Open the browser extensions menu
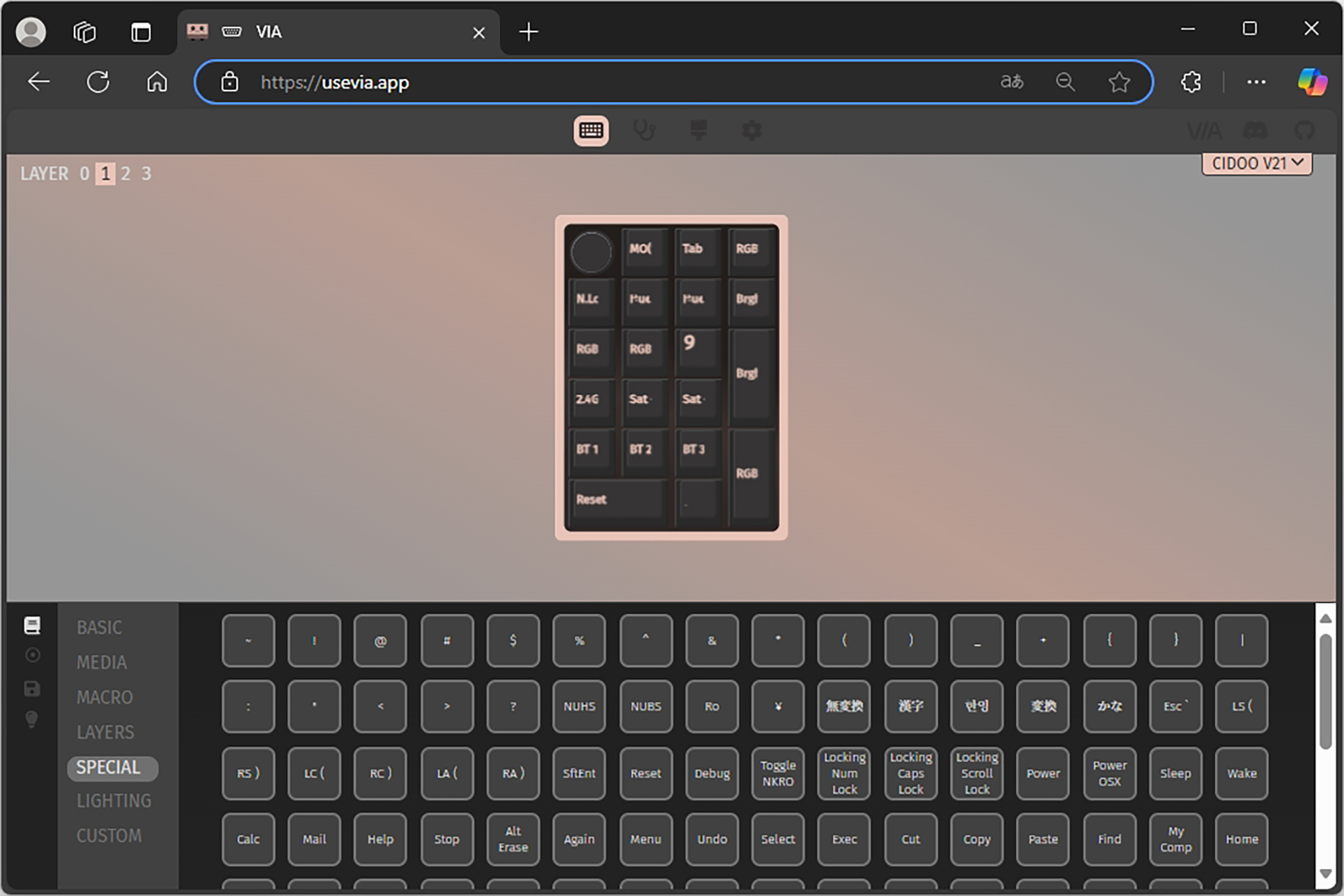1344x896 pixels. pyautogui.click(x=1191, y=82)
